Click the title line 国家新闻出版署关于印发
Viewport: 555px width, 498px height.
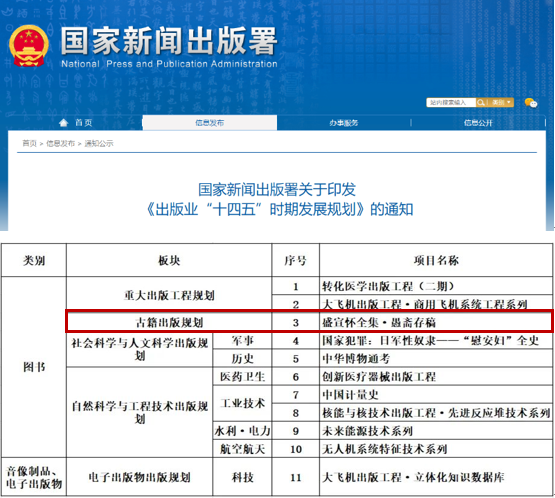coord(277,189)
